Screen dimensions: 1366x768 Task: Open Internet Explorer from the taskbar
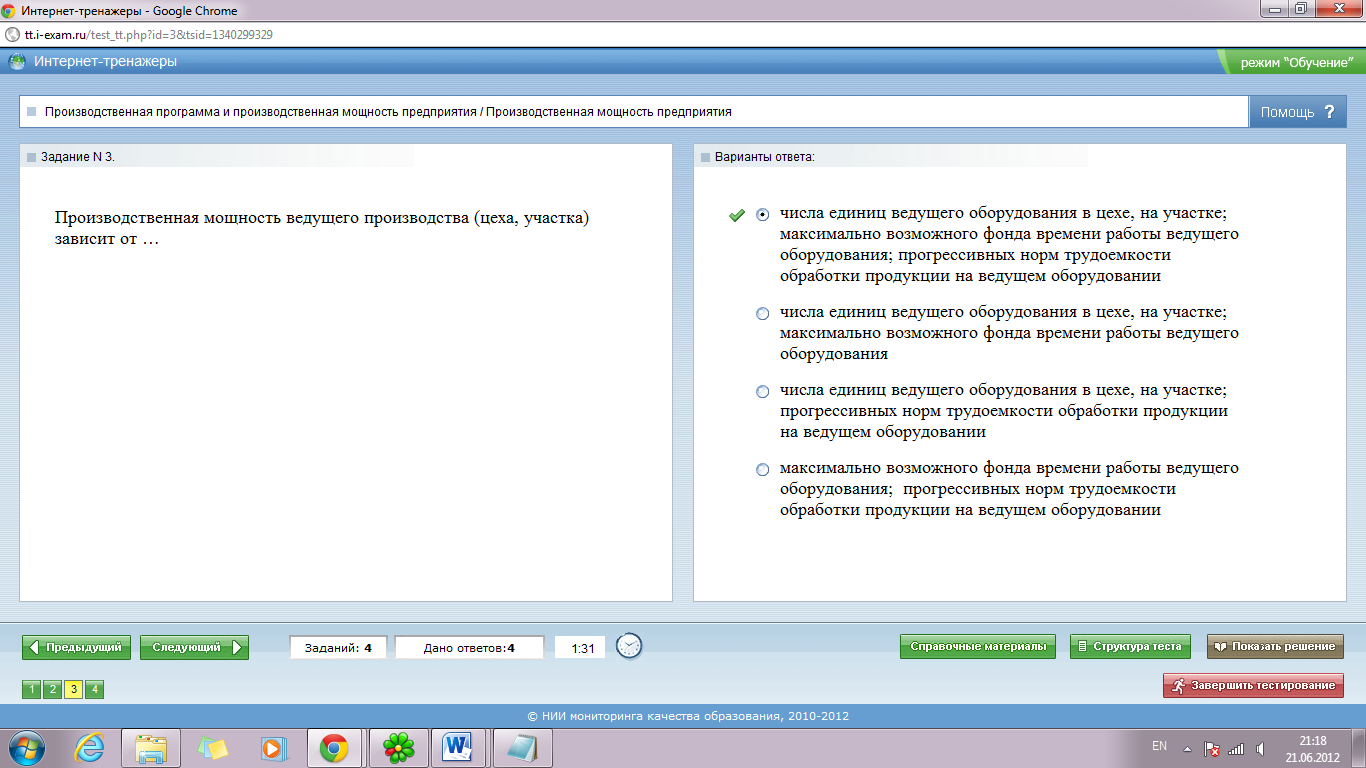[89, 747]
